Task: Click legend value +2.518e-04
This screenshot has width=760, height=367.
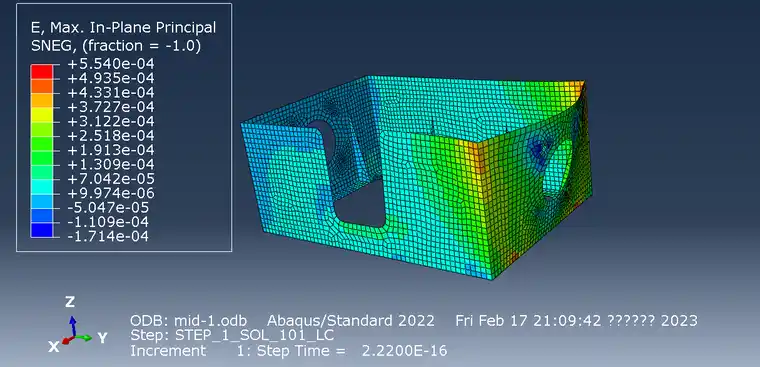Action: coord(112,136)
